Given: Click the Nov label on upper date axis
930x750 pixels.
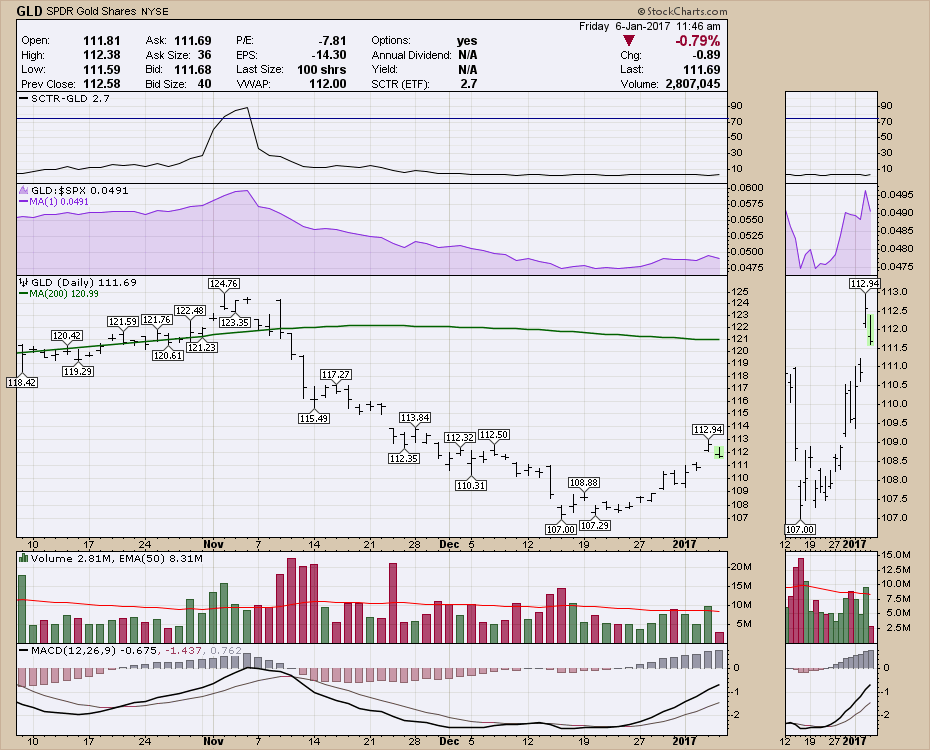Looking at the screenshot, I should (x=214, y=544).
